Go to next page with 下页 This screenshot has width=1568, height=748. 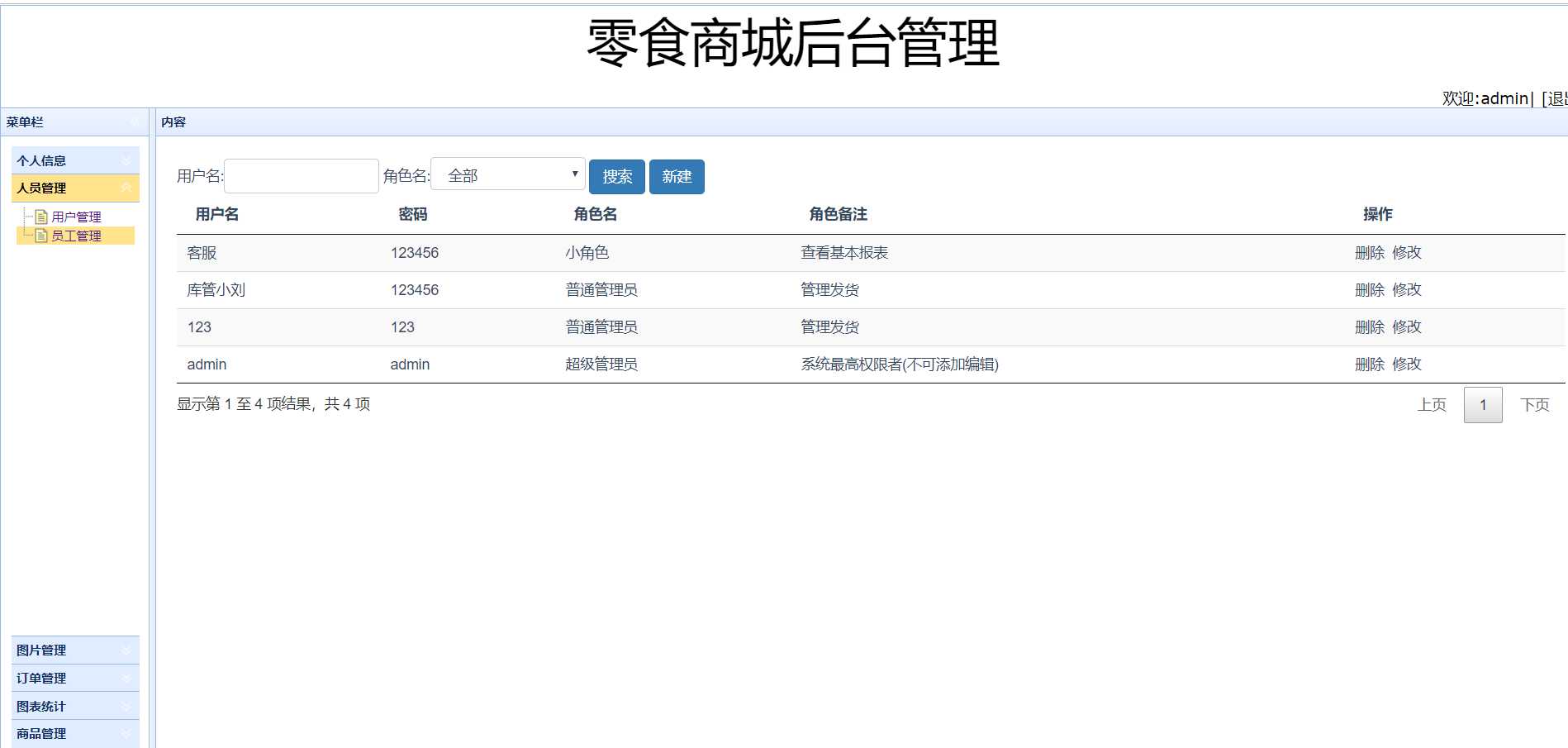tap(1535, 405)
